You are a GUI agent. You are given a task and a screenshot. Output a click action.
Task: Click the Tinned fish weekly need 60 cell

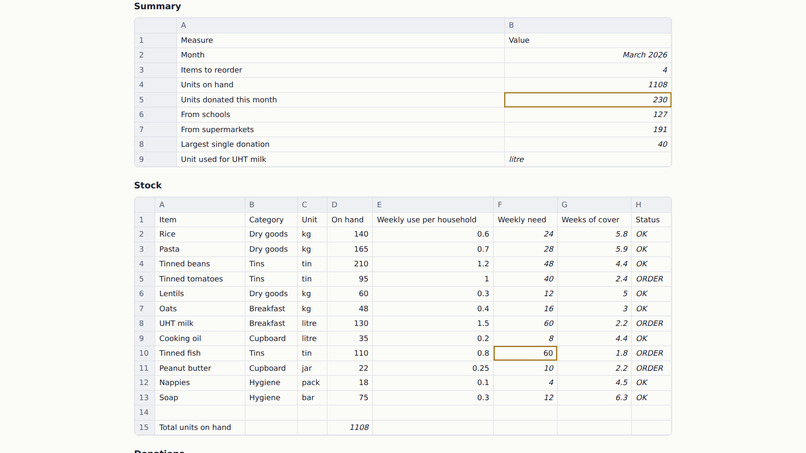[x=525, y=353]
